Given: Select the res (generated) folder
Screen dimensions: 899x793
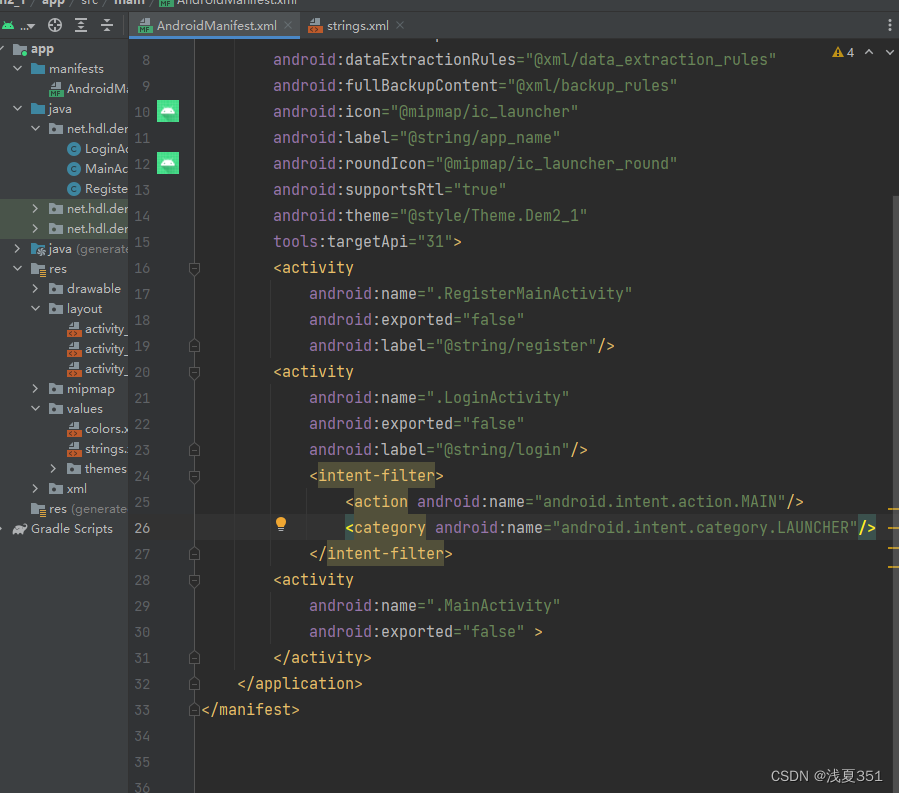Looking at the screenshot, I should (x=80, y=509).
